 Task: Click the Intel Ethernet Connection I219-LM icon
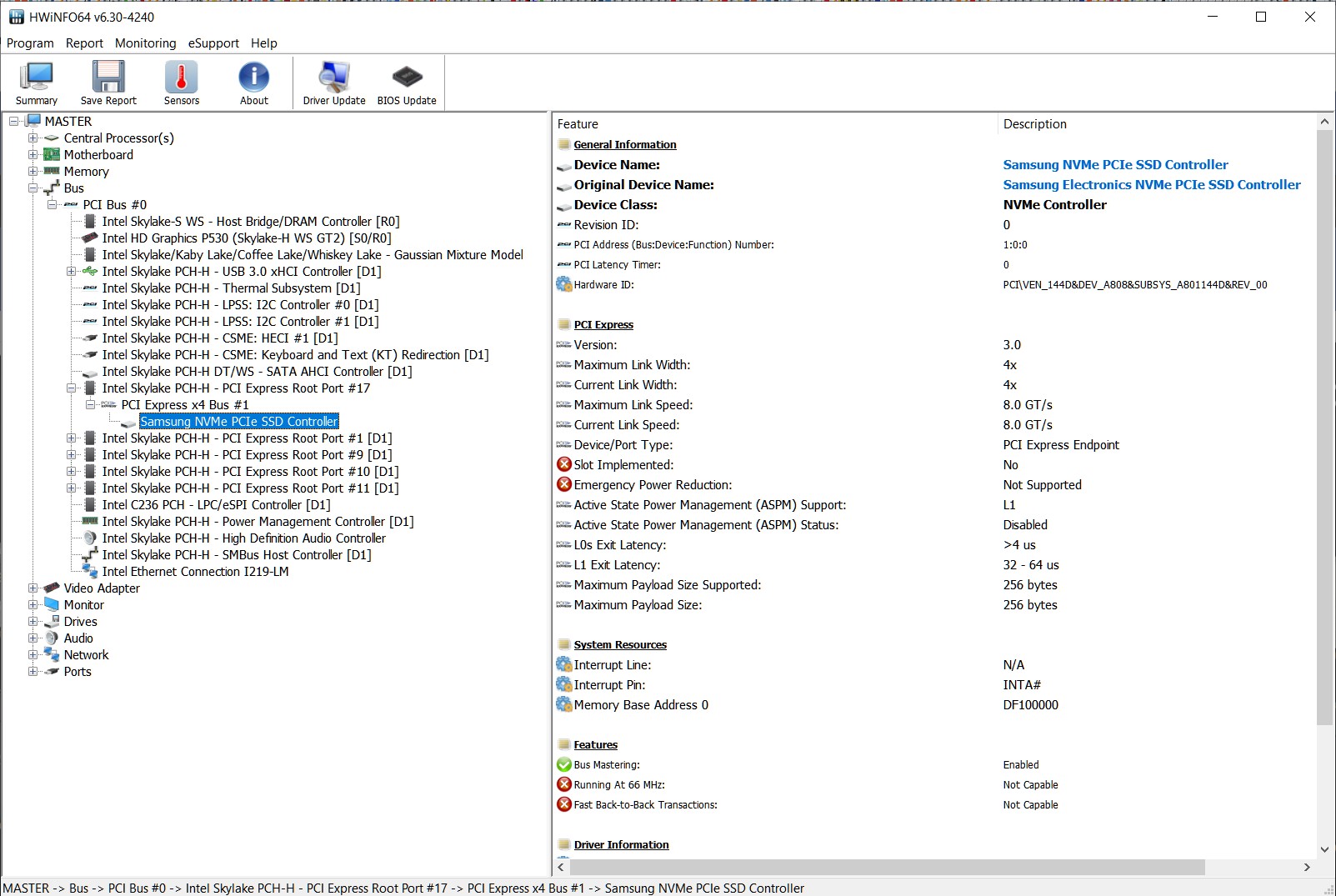click(90, 572)
